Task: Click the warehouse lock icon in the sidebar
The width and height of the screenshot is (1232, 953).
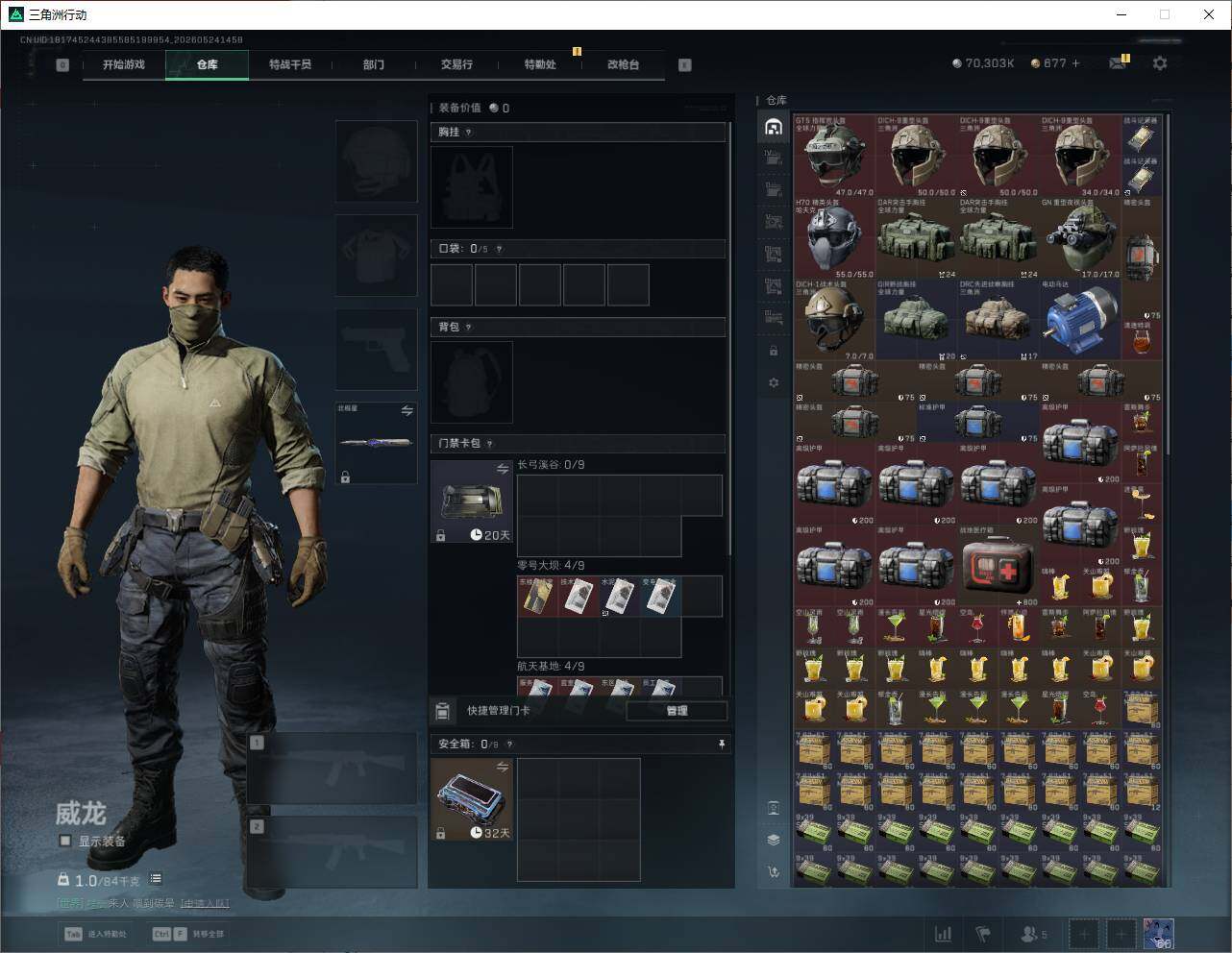Action: point(774,352)
